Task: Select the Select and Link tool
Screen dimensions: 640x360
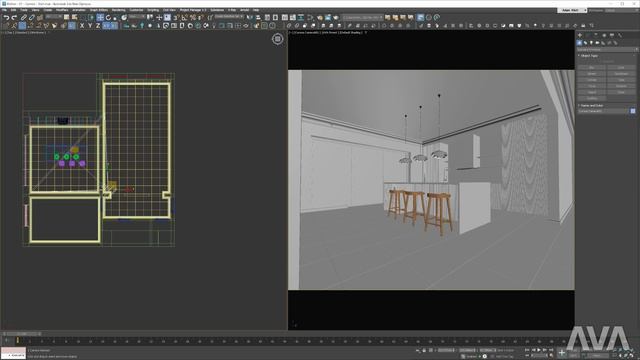Action: point(23,18)
